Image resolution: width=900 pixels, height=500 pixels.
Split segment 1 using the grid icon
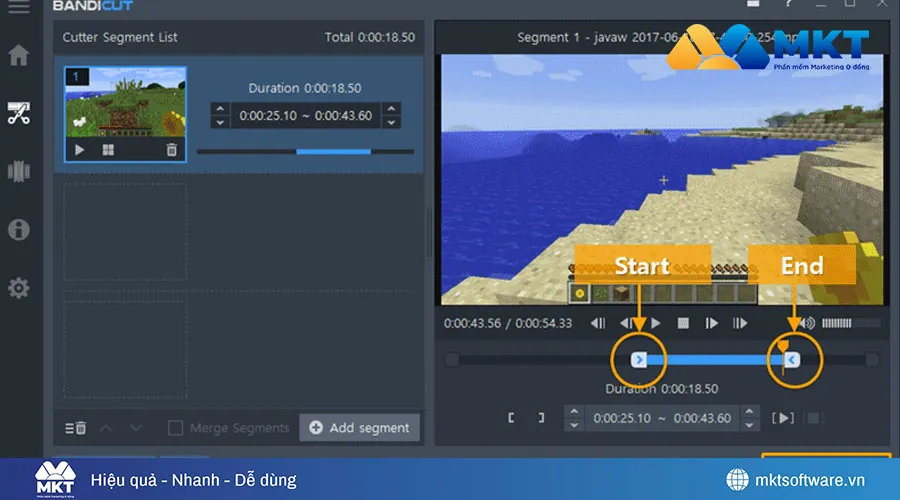coord(108,150)
